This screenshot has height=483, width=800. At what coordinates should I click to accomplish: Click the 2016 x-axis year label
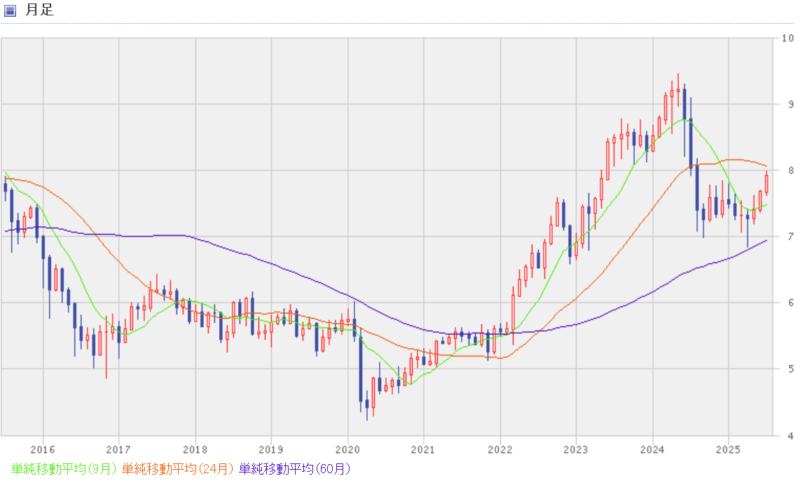42,450
